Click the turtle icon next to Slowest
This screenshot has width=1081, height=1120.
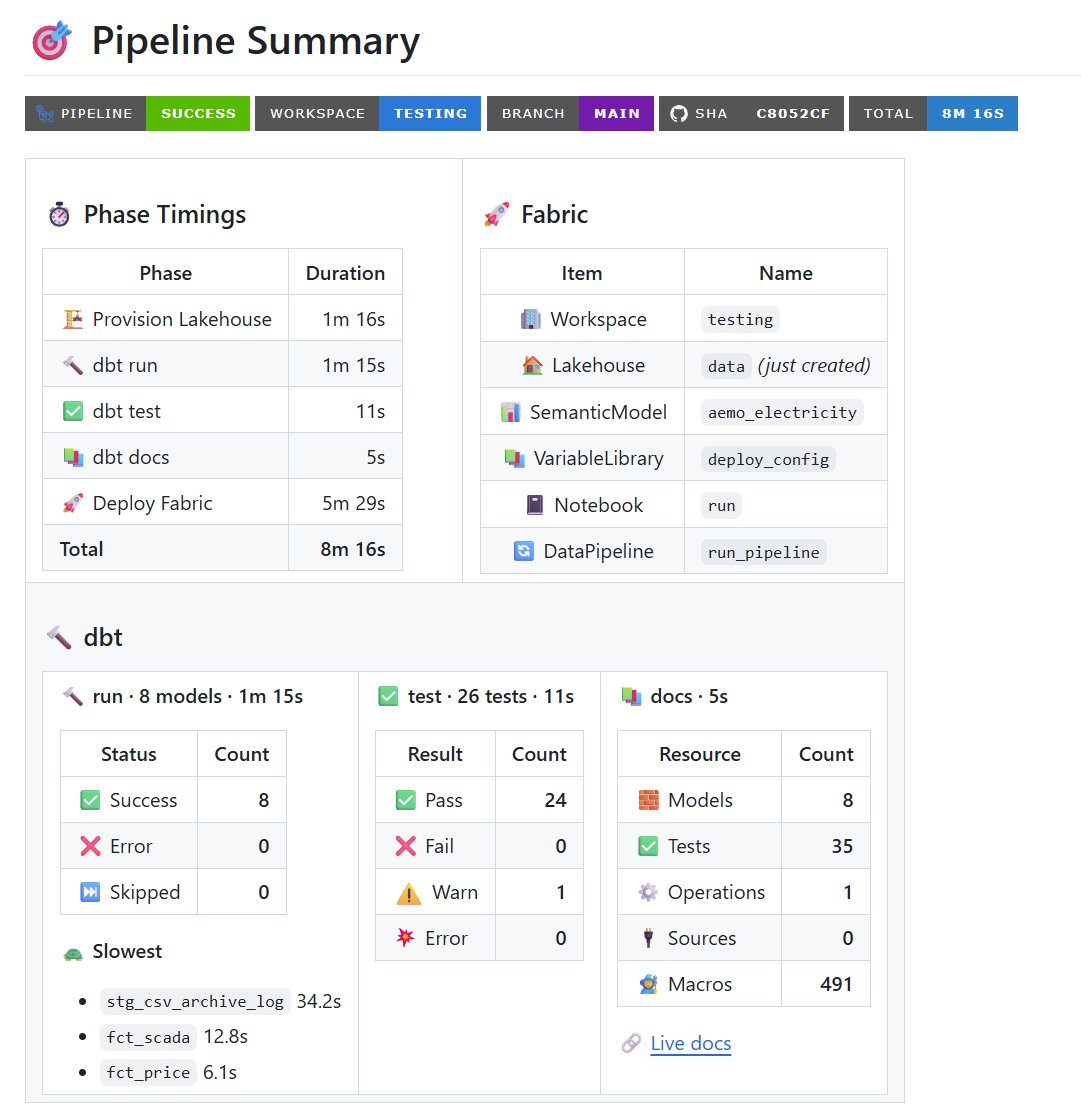point(73,953)
